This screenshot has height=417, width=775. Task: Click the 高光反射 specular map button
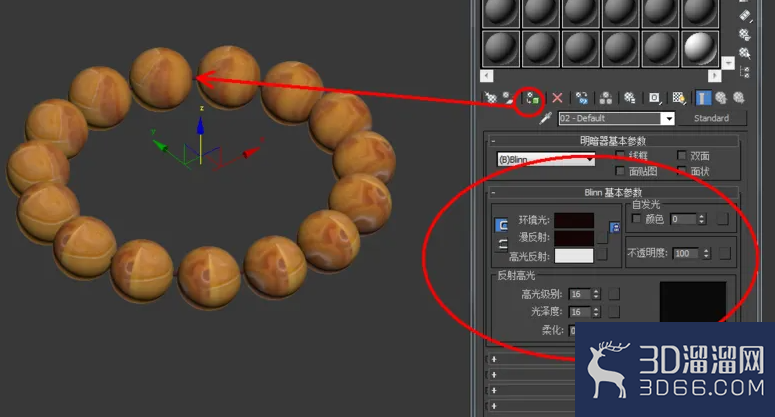[602, 254]
